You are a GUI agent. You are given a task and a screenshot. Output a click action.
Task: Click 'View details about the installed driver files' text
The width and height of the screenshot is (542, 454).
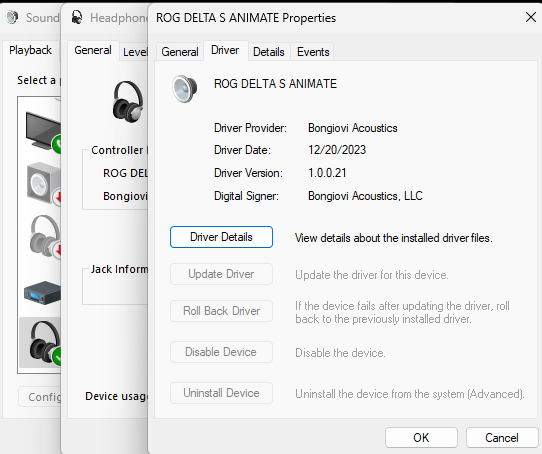pyautogui.click(x=394, y=238)
